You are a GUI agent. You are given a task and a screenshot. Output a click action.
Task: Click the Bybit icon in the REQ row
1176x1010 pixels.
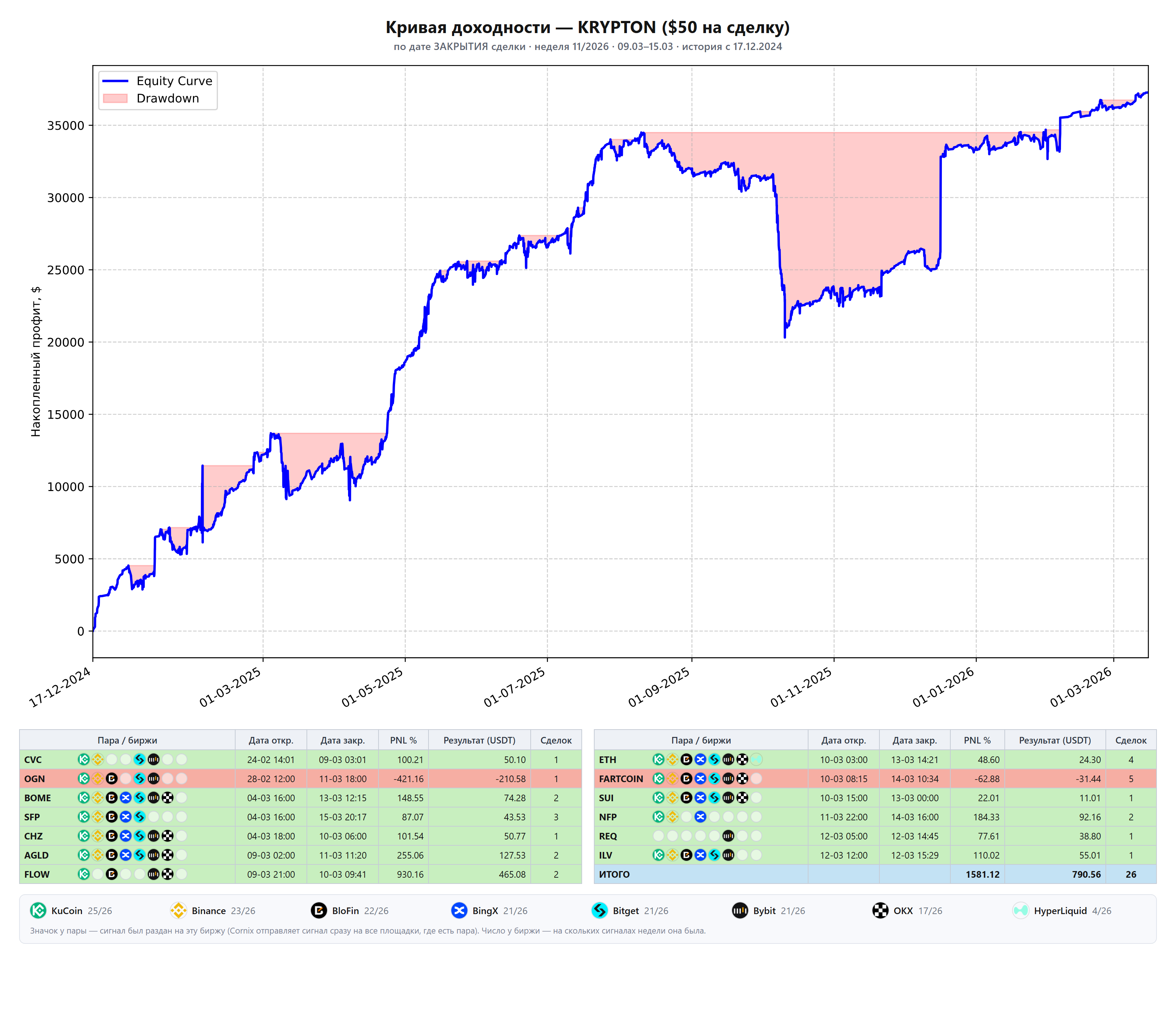[x=728, y=836]
